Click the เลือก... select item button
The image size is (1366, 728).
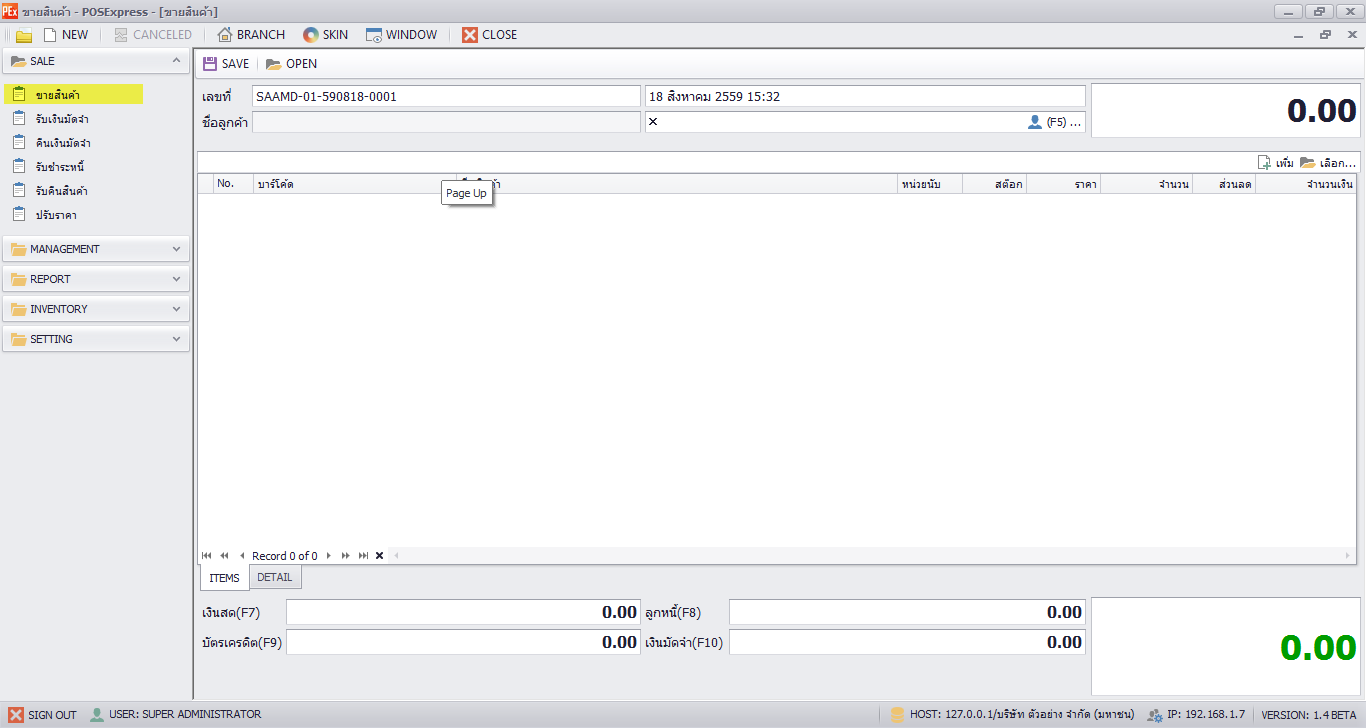pyautogui.click(x=1328, y=162)
